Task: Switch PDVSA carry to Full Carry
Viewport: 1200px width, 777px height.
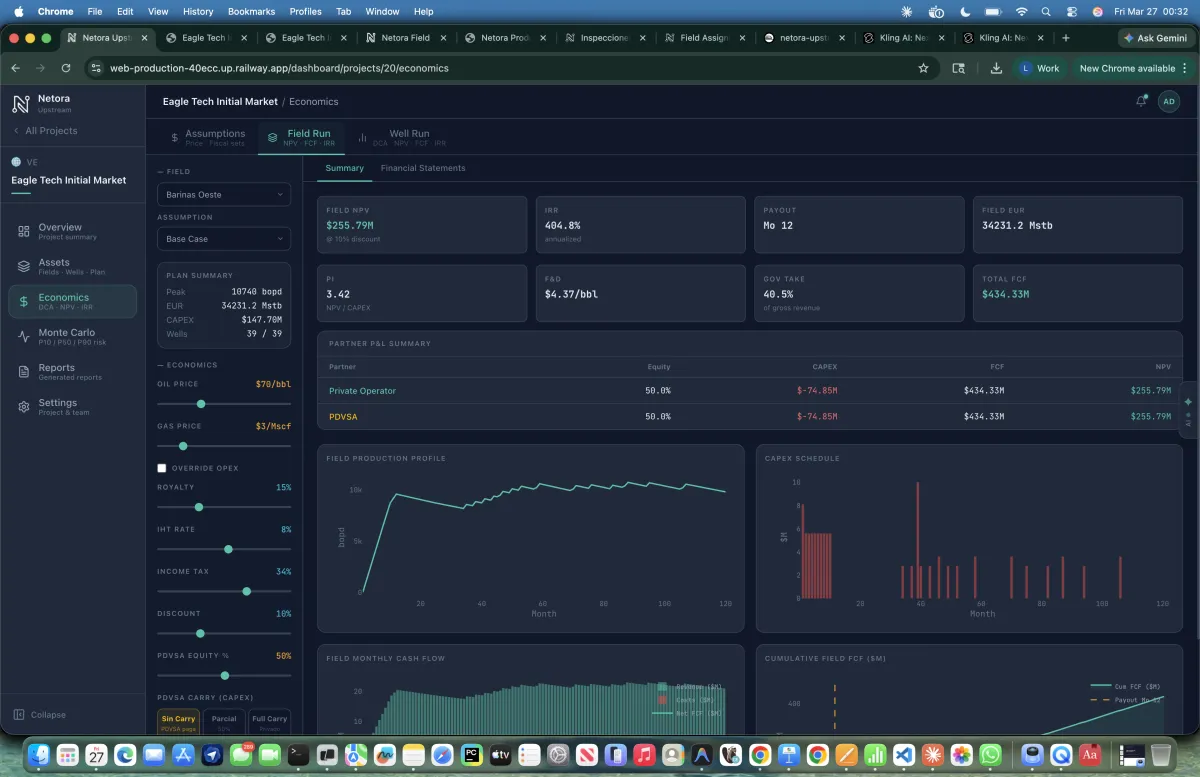Action: [x=269, y=719]
